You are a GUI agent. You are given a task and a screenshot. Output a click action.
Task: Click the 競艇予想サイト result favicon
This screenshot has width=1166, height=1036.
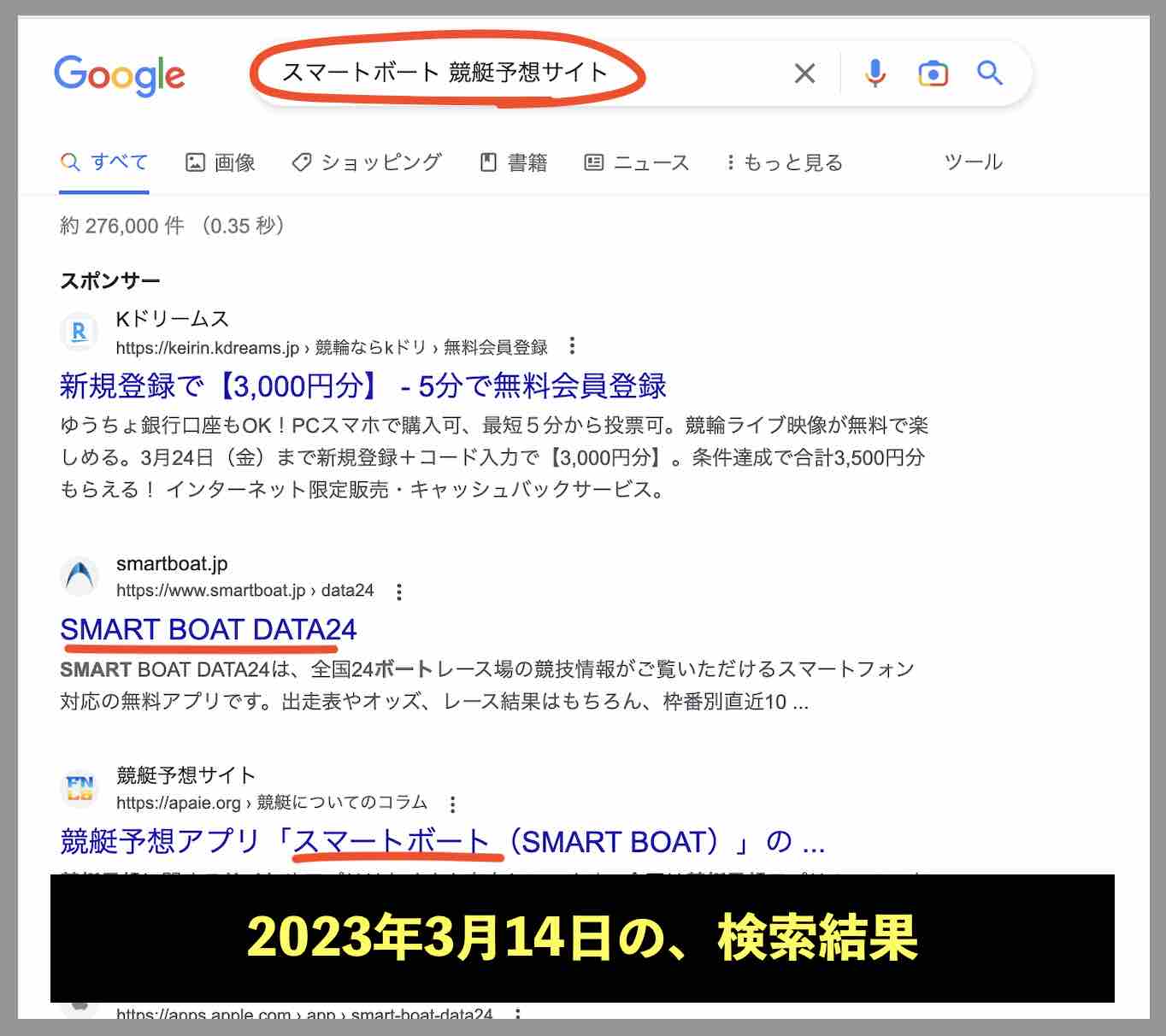click(79, 788)
